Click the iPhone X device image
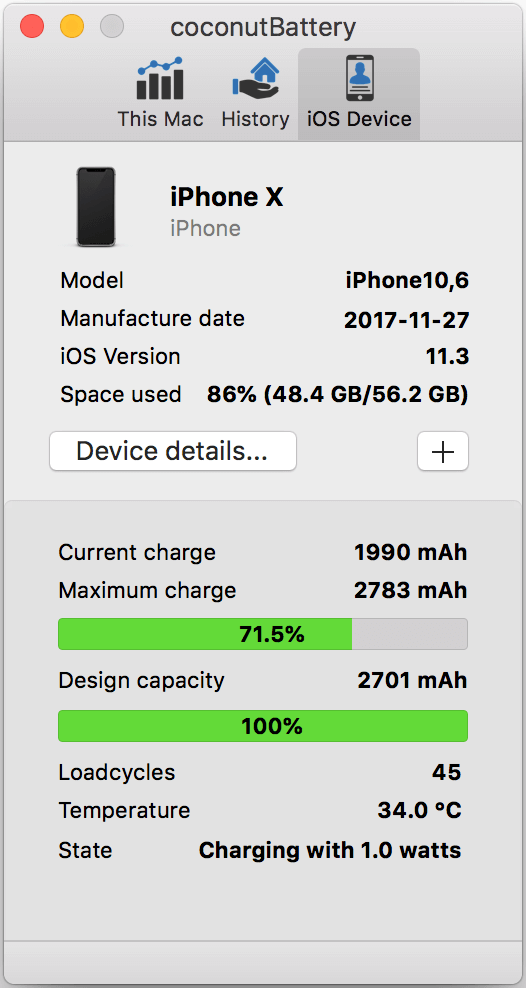Image resolution: width=526 pixels, height=988 pixels. tap(96, 207)
